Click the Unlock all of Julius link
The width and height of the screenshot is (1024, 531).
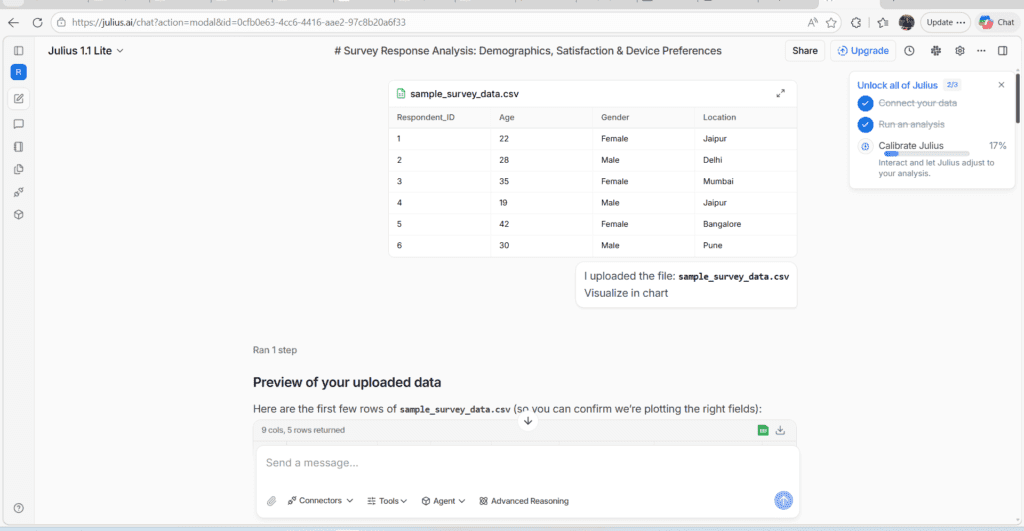pos(897,85)
